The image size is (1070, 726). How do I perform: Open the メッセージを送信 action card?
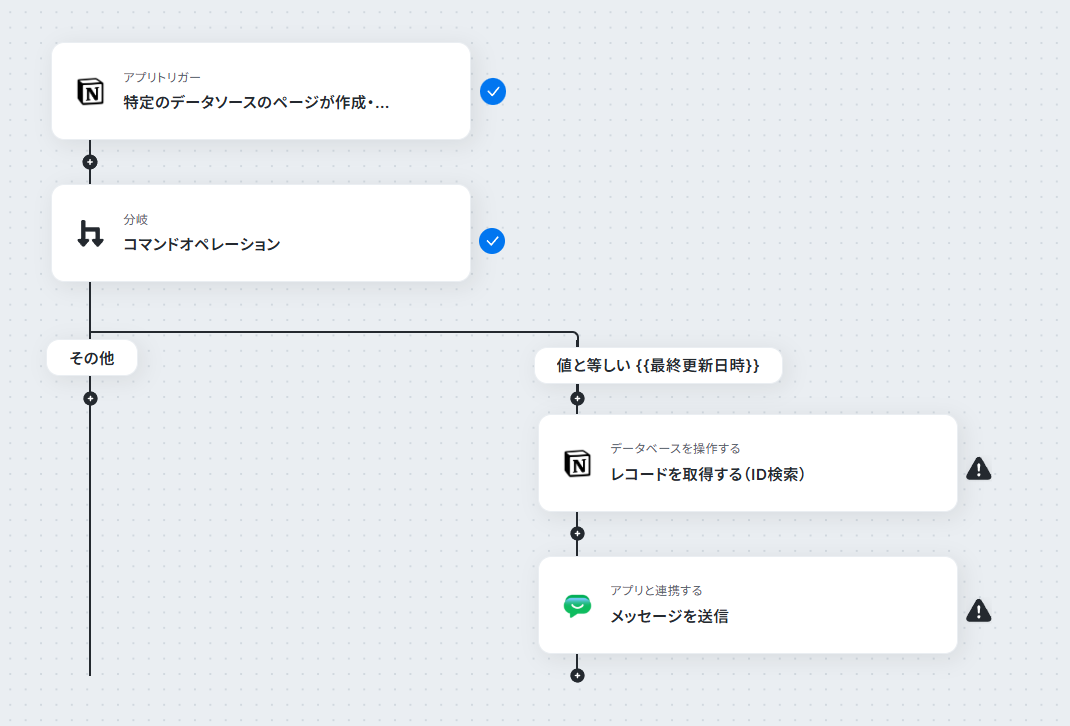pyautogui.click(x=748, y=605)
